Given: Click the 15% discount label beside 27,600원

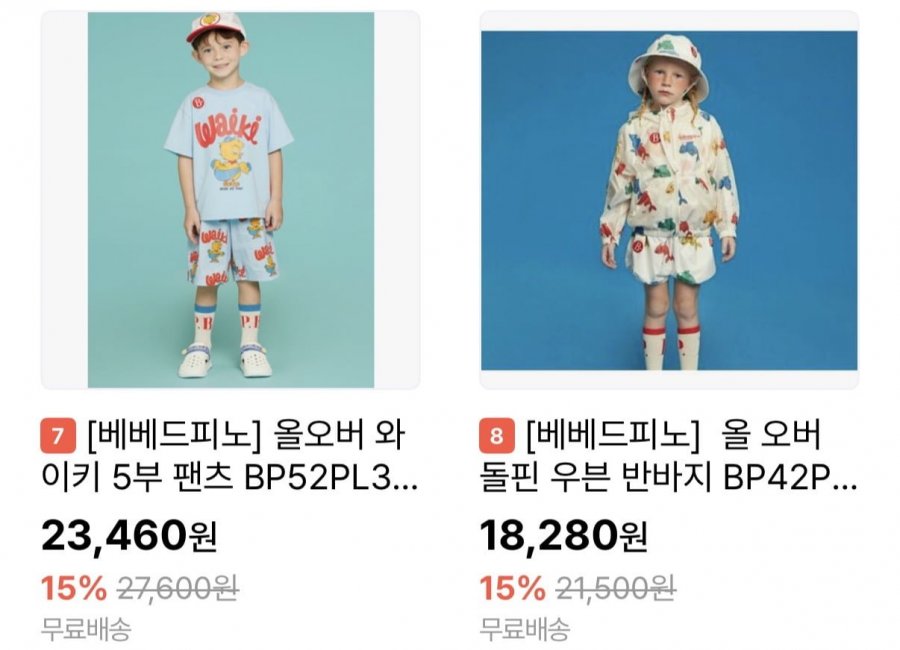Looking at the screenshot, I should 74,588.
